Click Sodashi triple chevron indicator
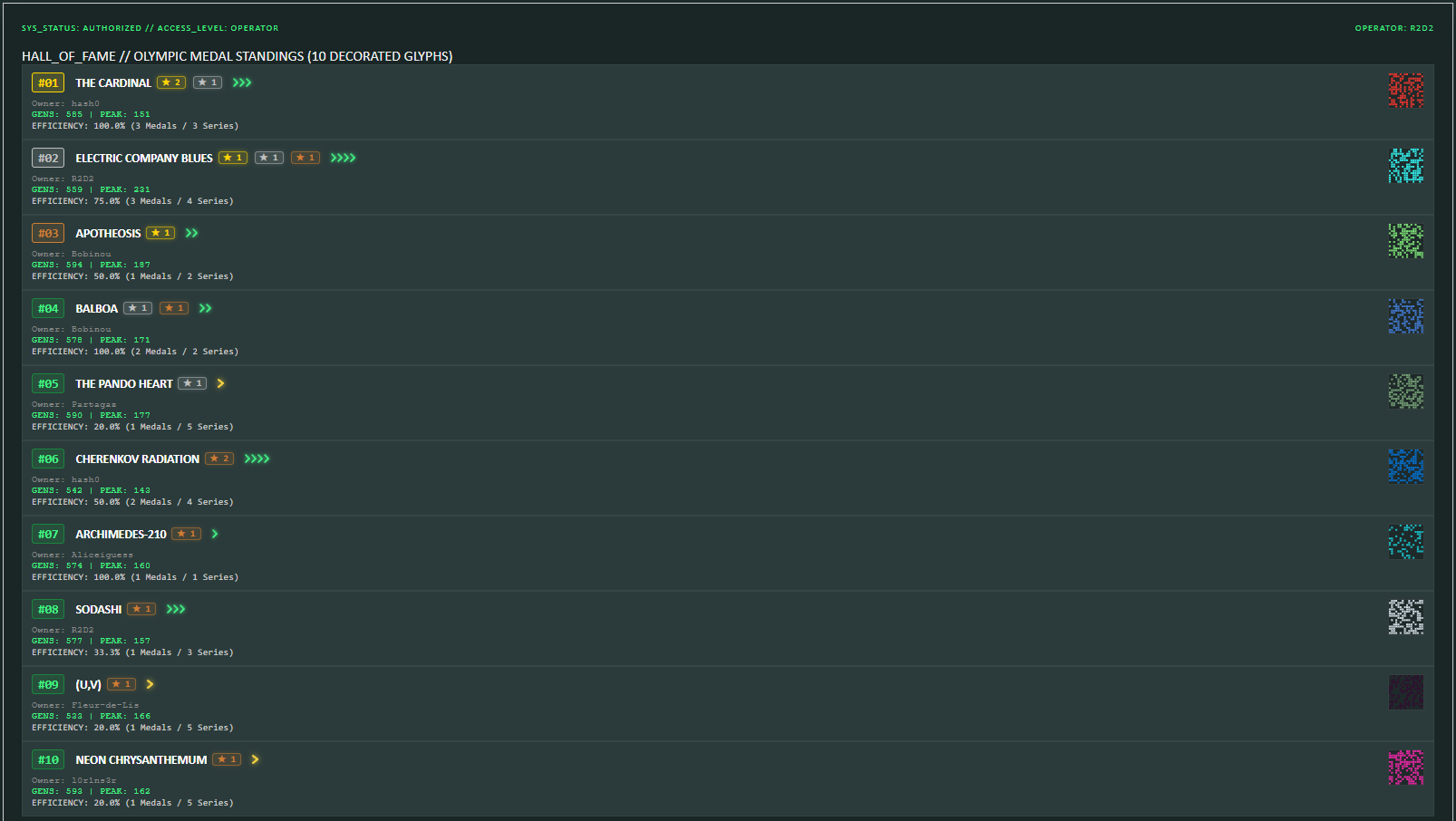This screenshot has height=821, width=1456. point(176,609)
